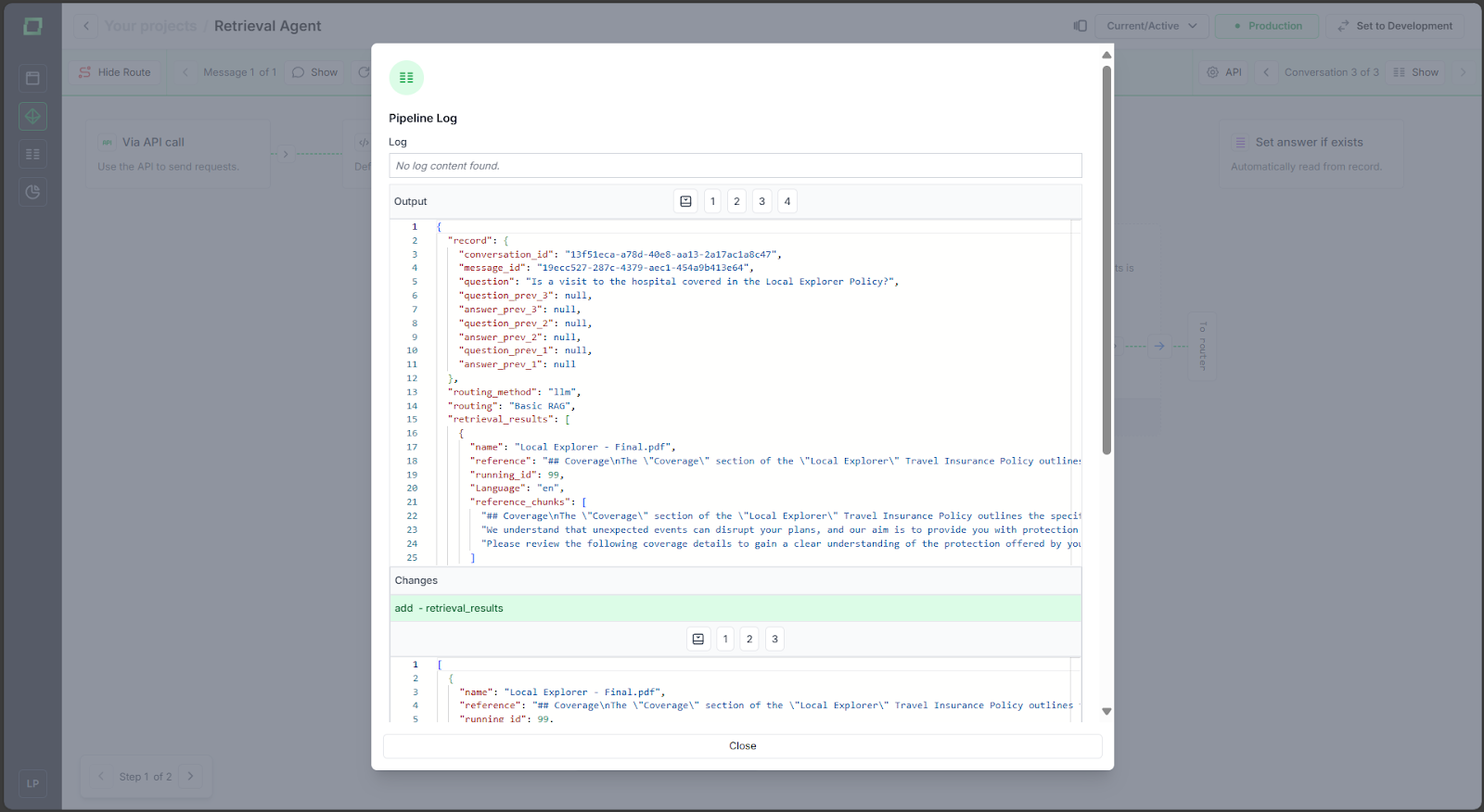This screenshot has width=1484, height=812.
Task: Click Set to Development
Action: [x=1395, y=26]
